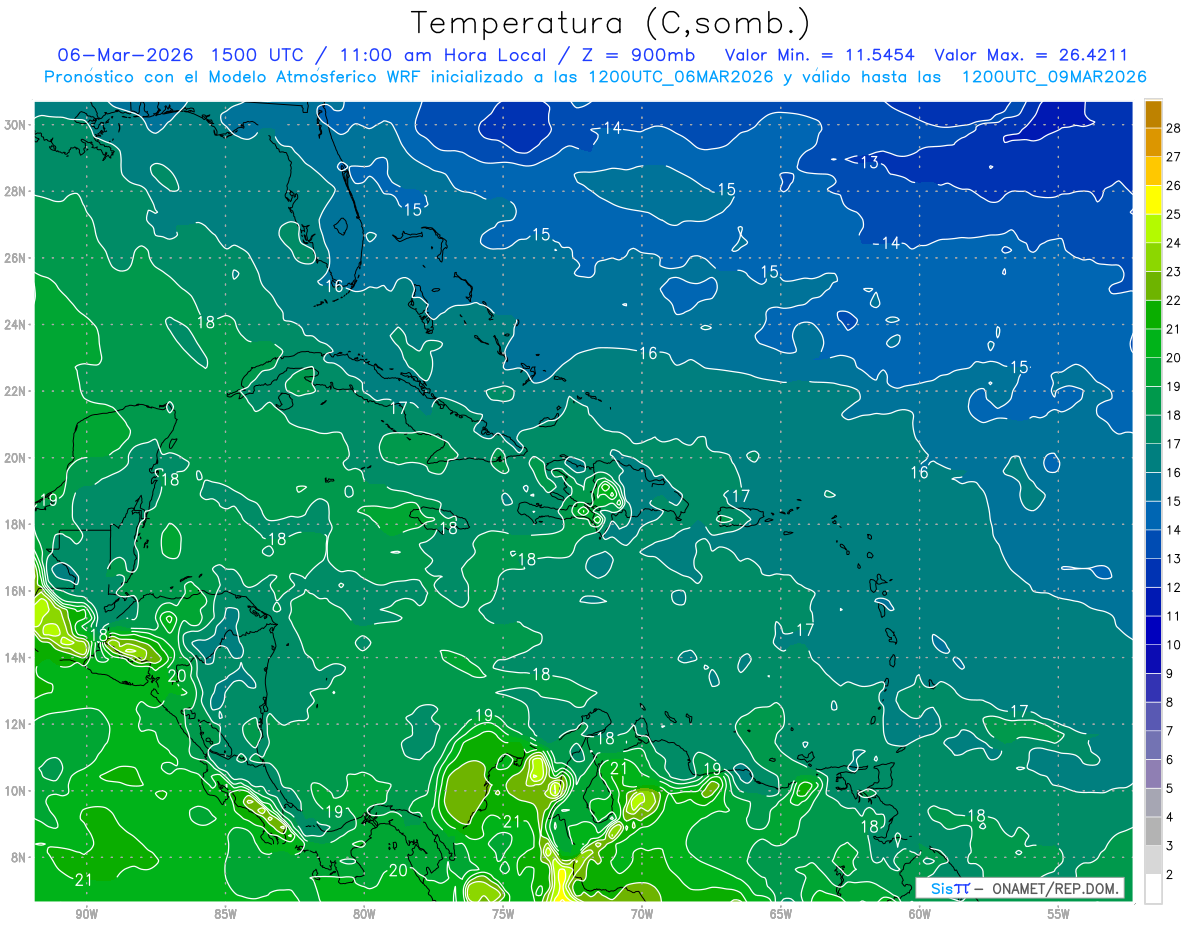Click the color scale's '10' value label

point(1173,645)
